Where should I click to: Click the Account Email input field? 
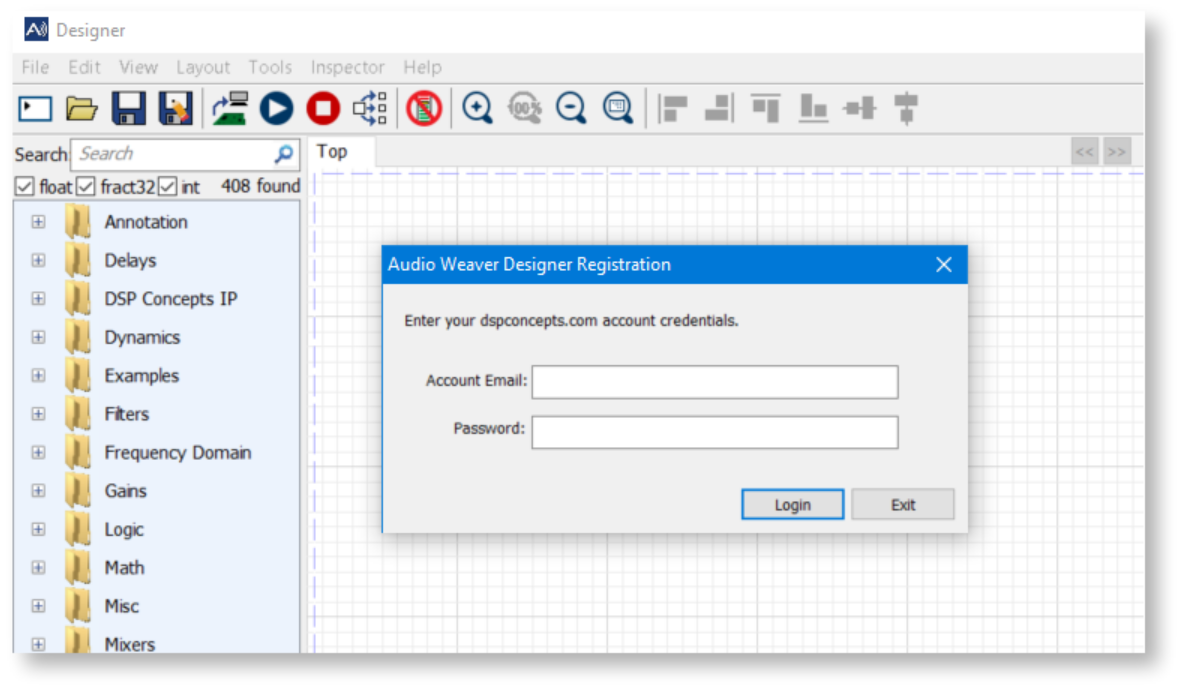click(715, 382)
